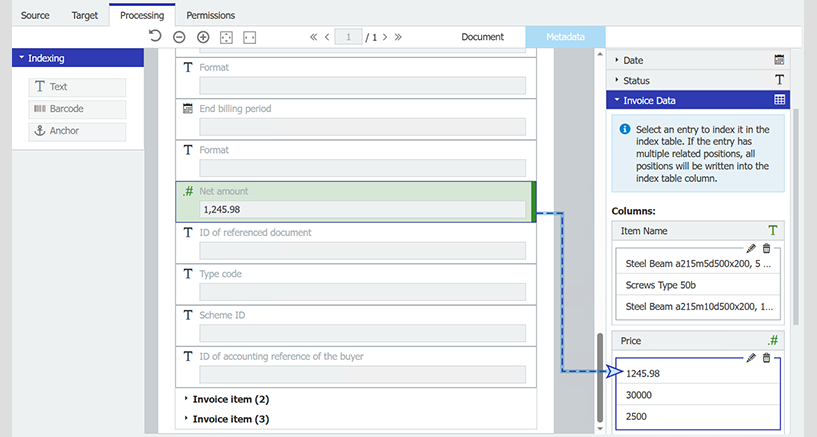Click the Type code input field
The height and width of the screenshot is (437, 817).
(x=363, y=292)
